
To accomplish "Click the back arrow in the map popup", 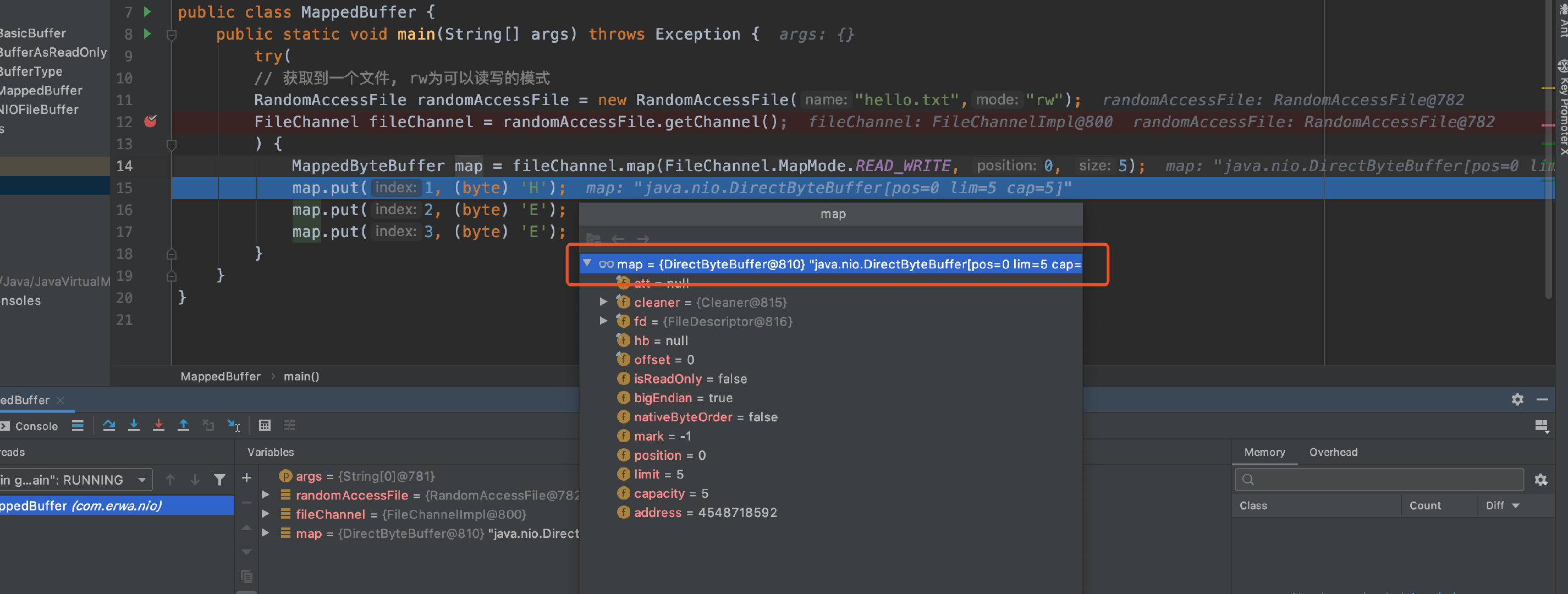I will coord(618,239).
